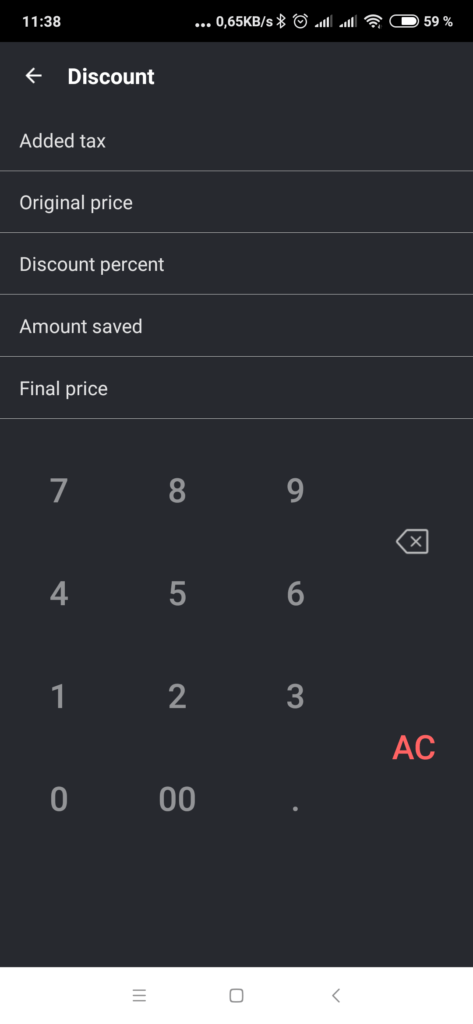This screenshot has height=1024, width=473.
Task: Tap the single 0 key
Action: [59, 799]
